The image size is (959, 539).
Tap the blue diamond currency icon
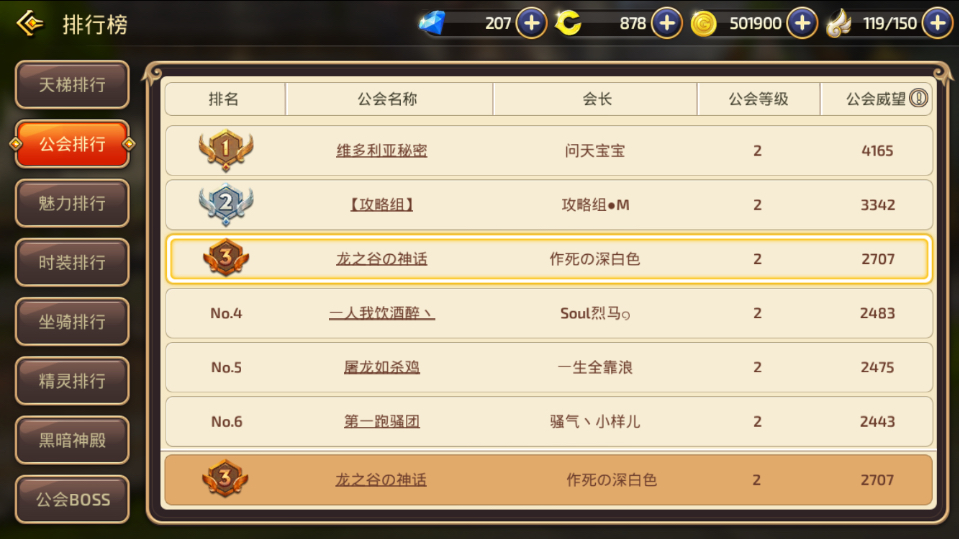[x=432, y=23]
